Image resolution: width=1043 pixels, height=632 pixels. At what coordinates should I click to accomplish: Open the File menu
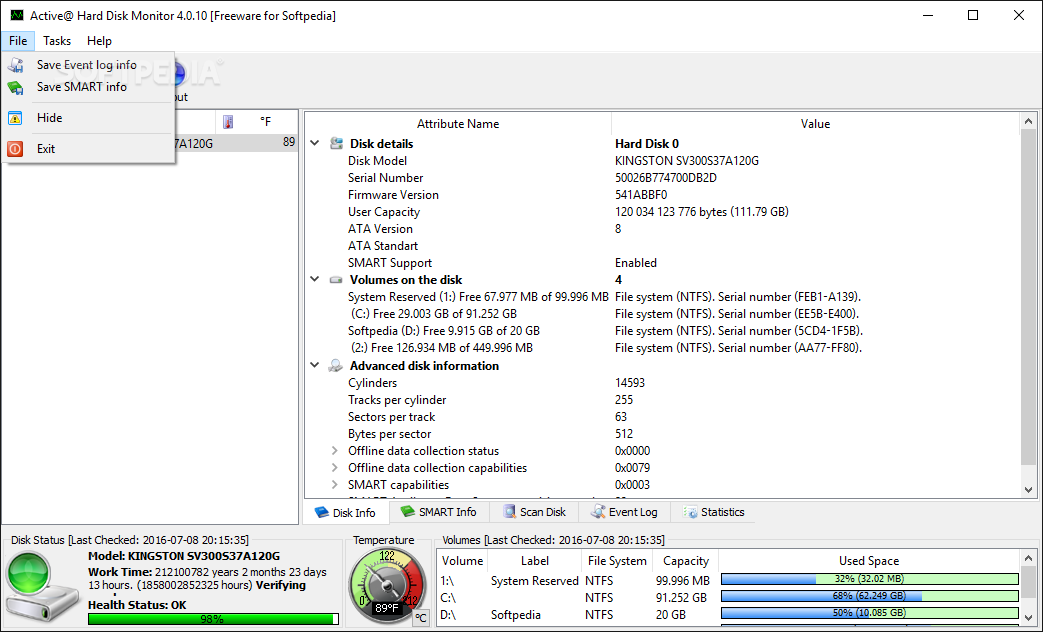click(18, 41)
